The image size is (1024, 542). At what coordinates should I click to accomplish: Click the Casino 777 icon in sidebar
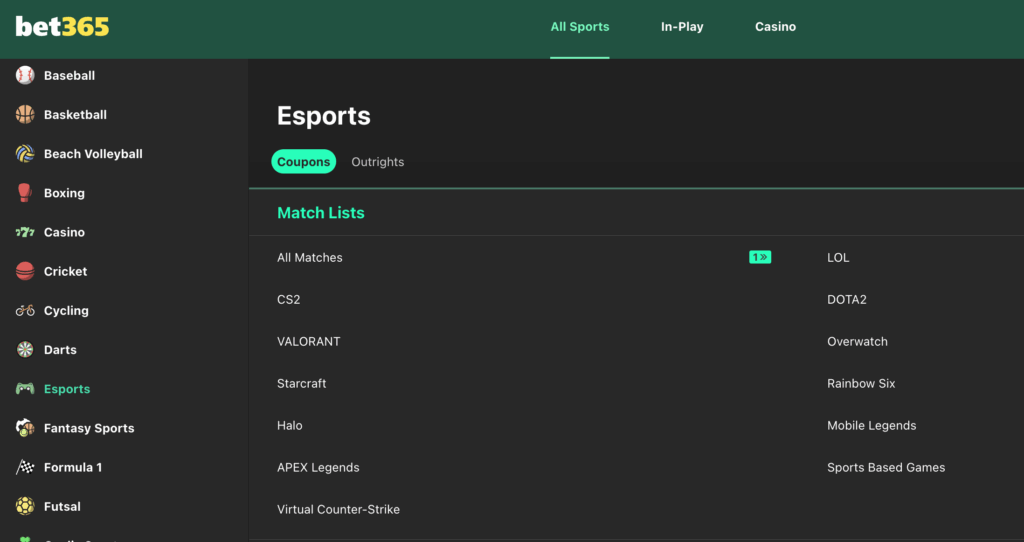coord(25,232)
